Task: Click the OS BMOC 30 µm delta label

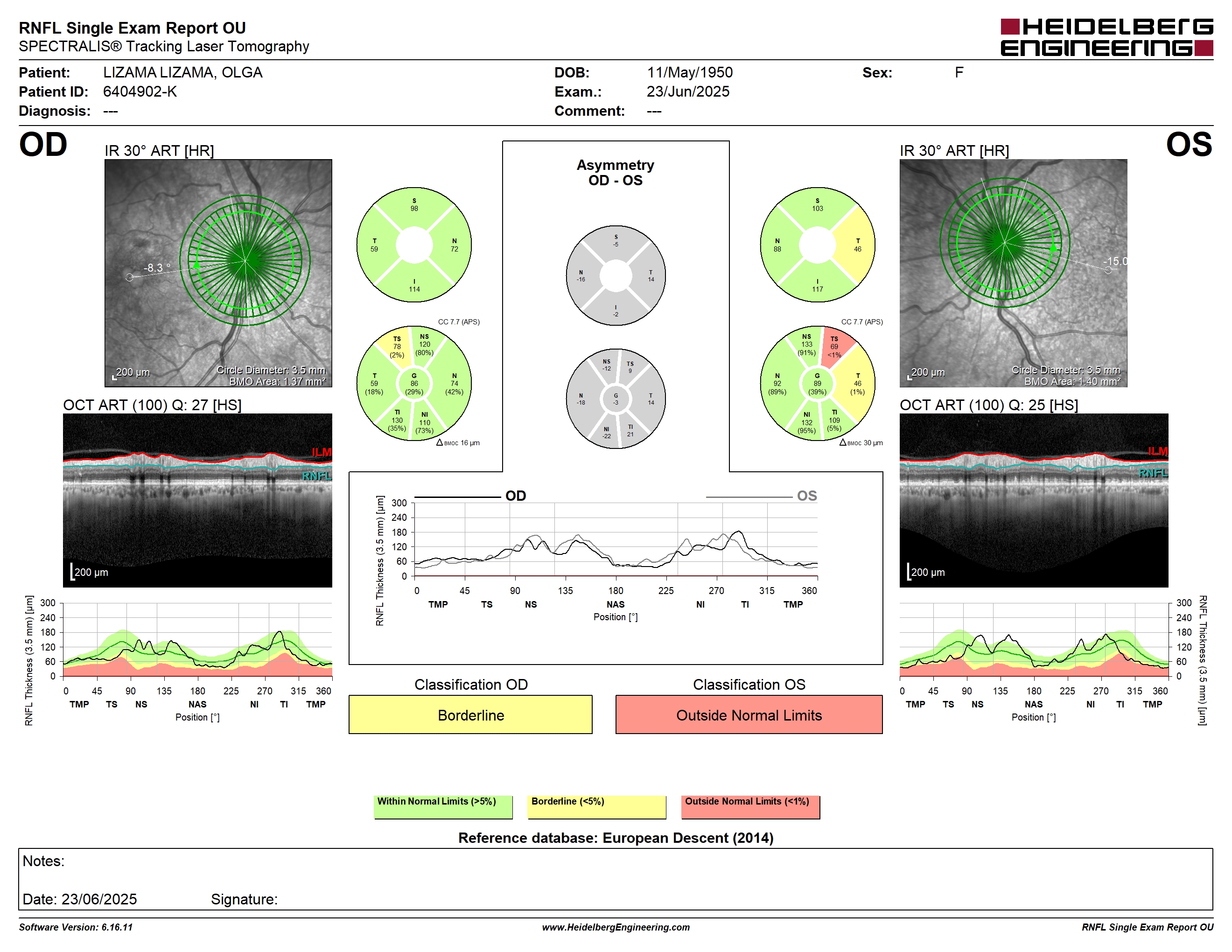Action: point(861,443)
